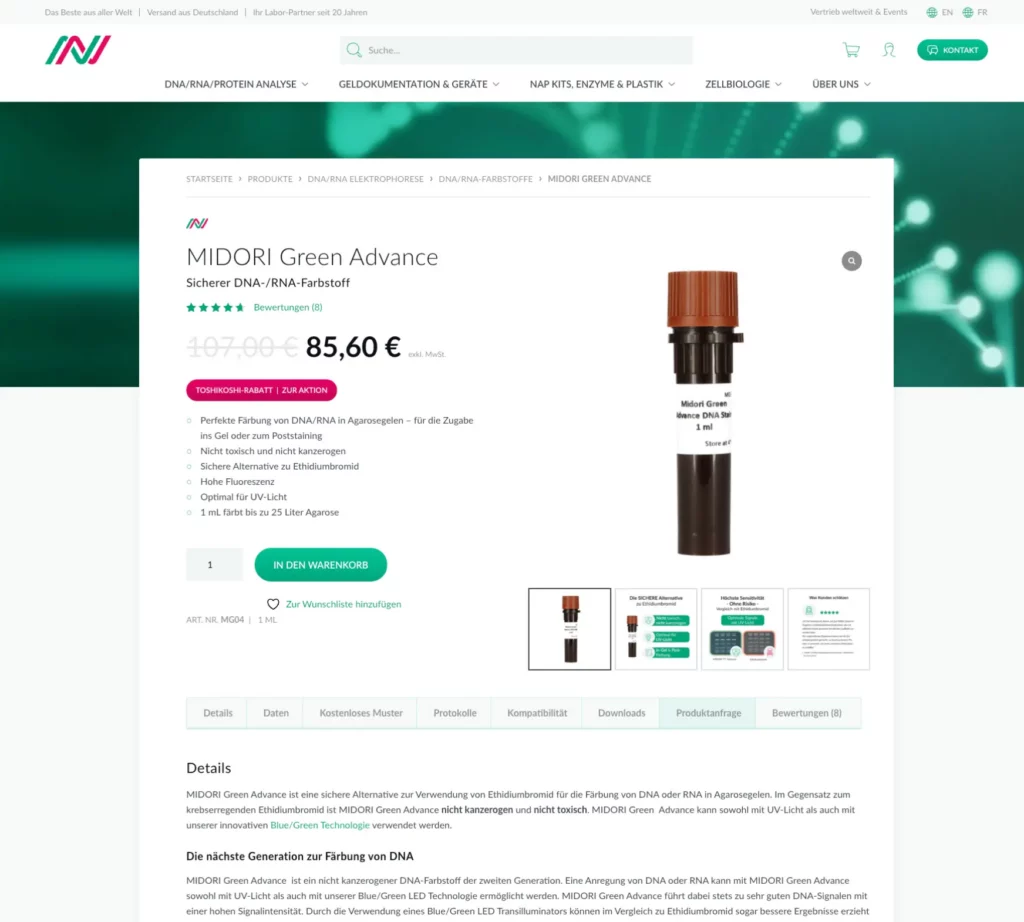Image resolution: width=1024 pixels, height=922 pixels.
Task: Select the second product thumbnail image
Action: coord(656,629)
